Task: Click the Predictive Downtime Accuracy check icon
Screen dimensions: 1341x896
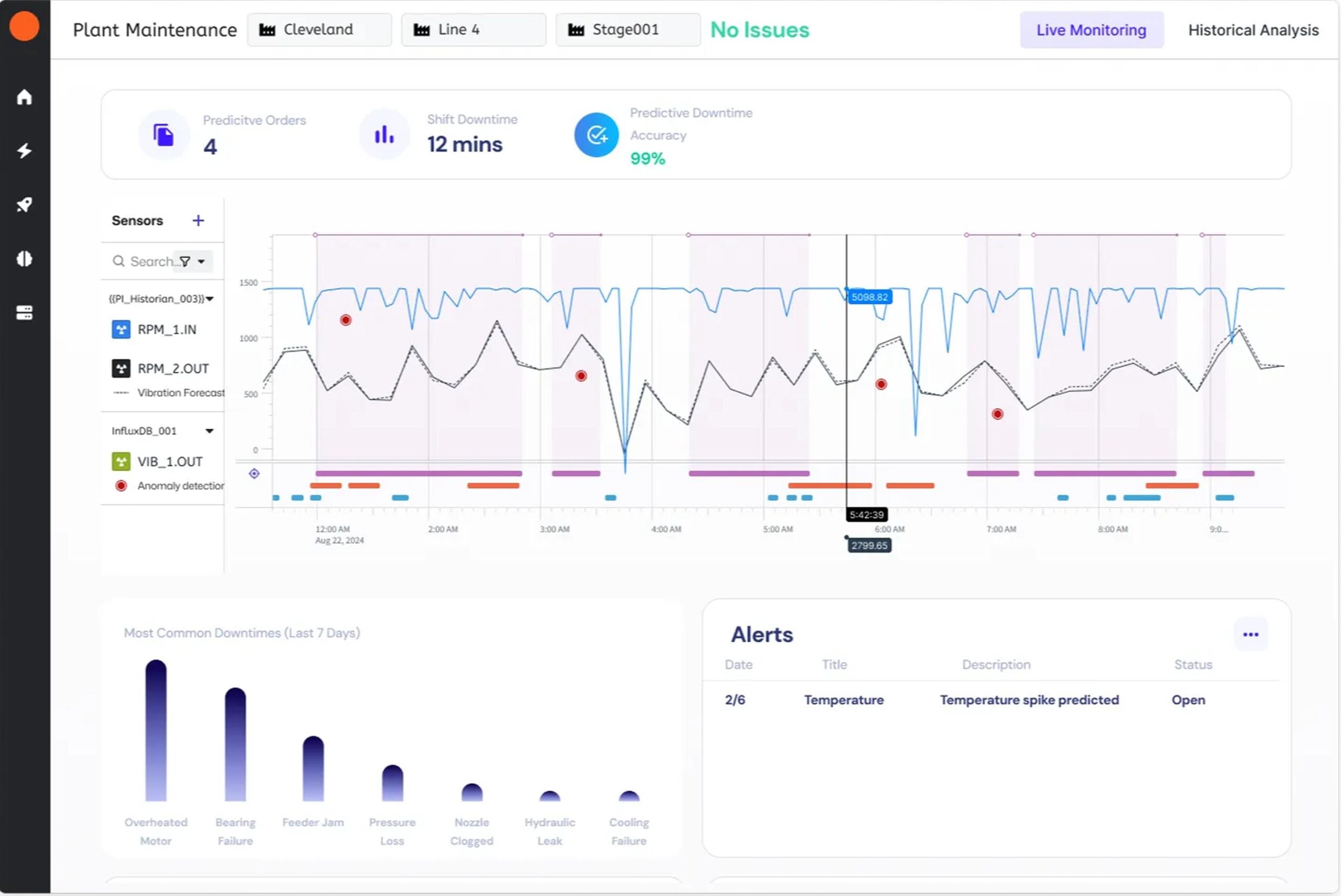Action: pos(596,136)
